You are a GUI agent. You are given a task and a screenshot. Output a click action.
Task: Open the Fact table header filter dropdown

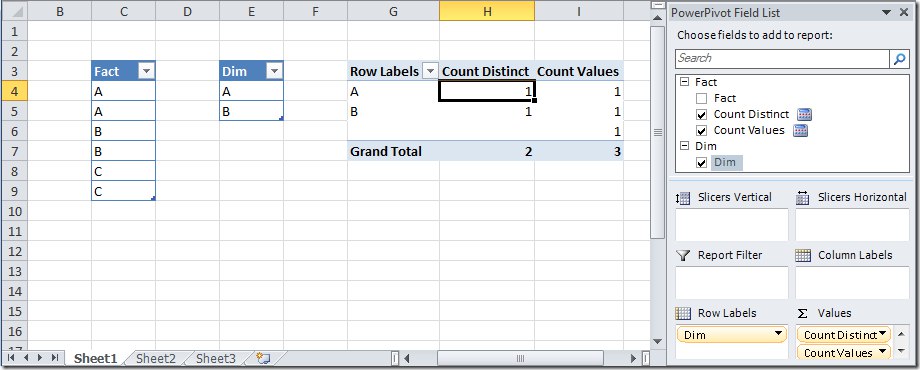pos(146,72)
